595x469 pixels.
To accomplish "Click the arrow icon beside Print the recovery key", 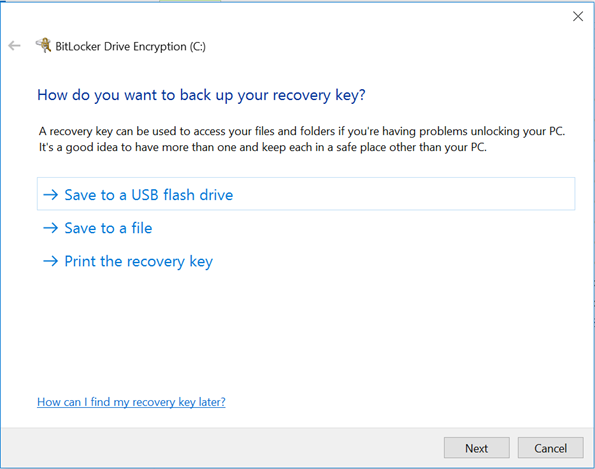I will [x=50, y=261].
